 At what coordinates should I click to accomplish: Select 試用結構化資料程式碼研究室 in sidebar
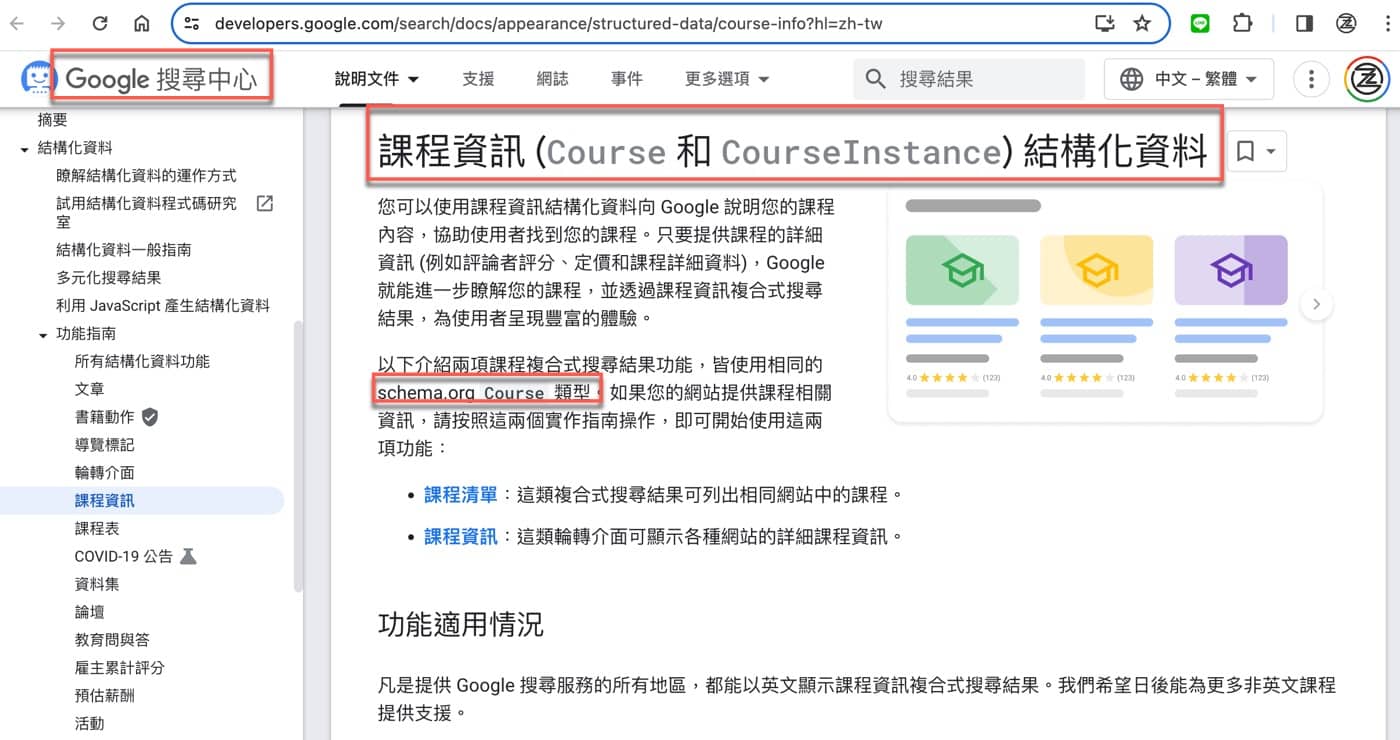pyautogui.click(x=146, y=212)
